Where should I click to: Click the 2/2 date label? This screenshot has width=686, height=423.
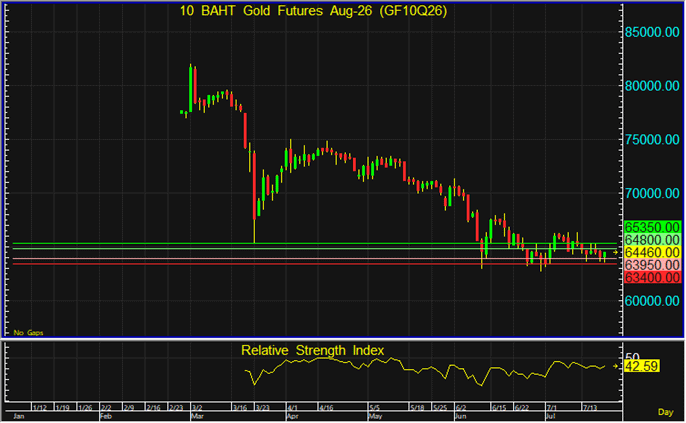click(106, 408)
